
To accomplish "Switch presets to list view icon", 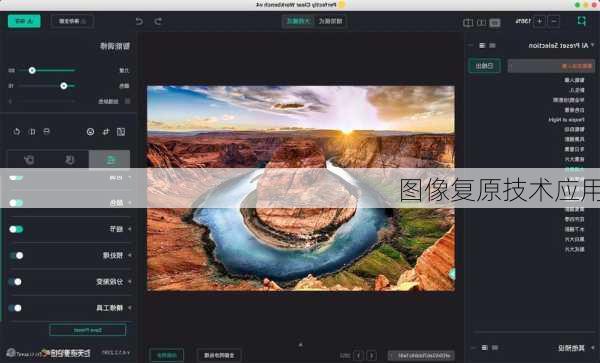I will tap(482, 46).
